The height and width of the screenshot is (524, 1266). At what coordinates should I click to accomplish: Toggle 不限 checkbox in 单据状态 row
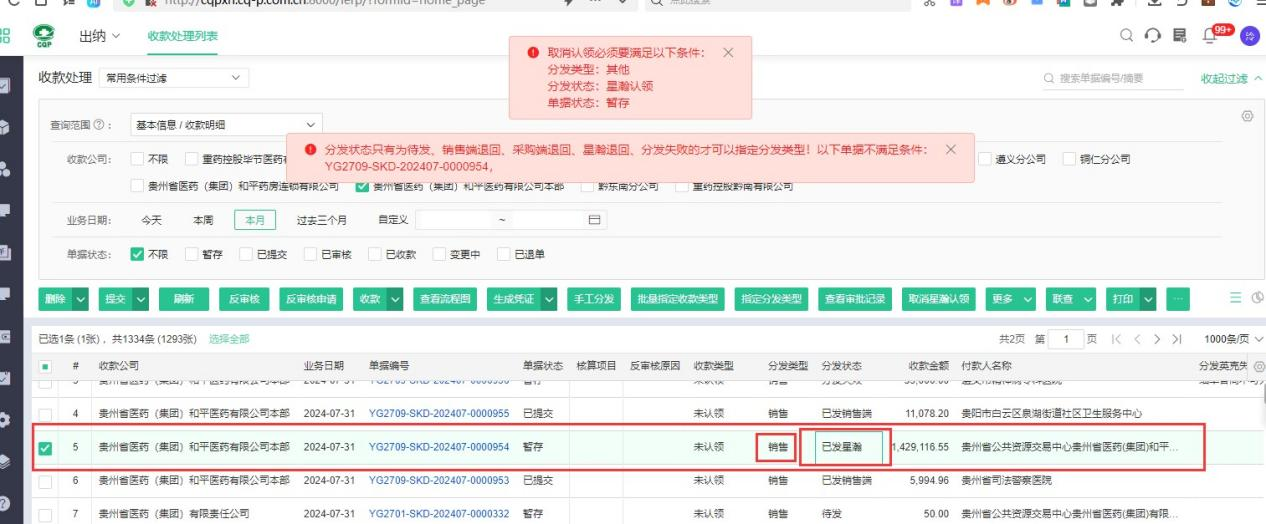138,254
